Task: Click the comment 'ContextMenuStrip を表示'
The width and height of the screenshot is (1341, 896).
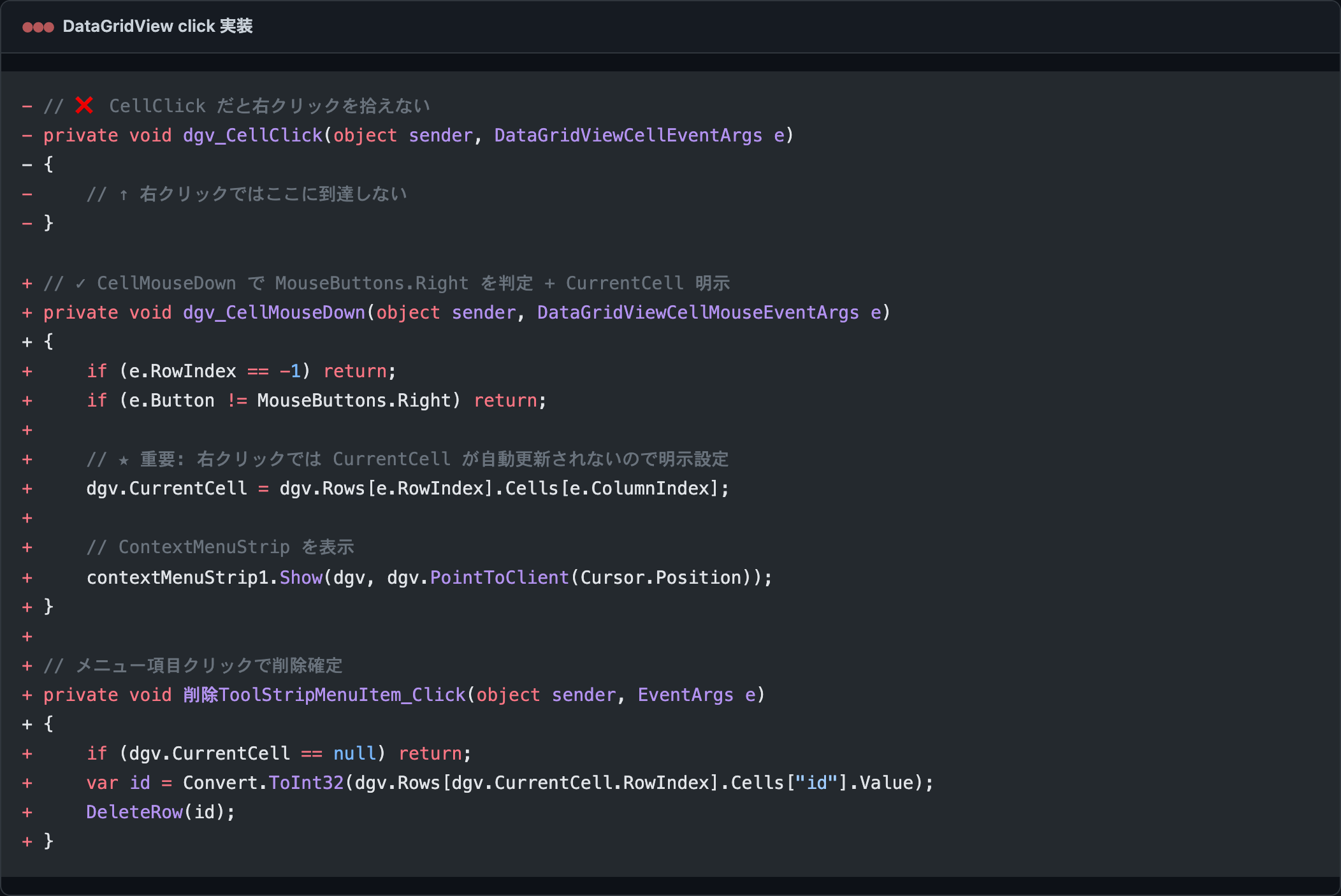Action: tap(221, 547)
